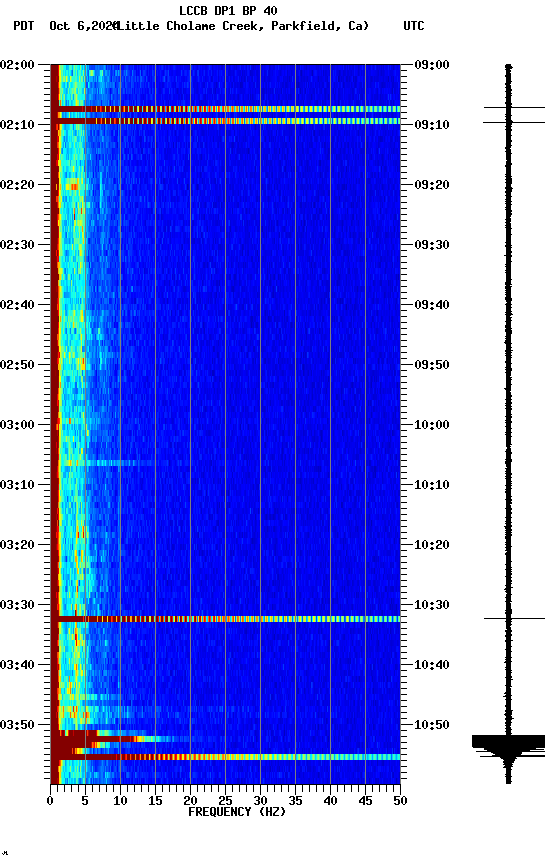552x864 pixels.
Task: Click the '02:50' PDT time label
Action: click(17, 365)
